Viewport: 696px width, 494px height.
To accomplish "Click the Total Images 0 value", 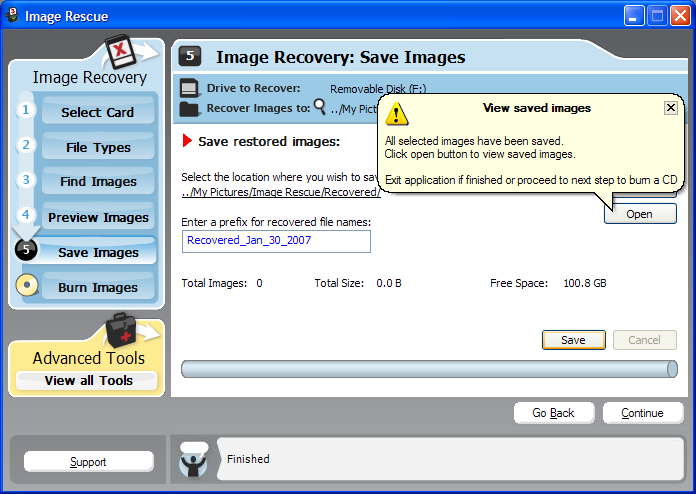I will coord(259,283).
